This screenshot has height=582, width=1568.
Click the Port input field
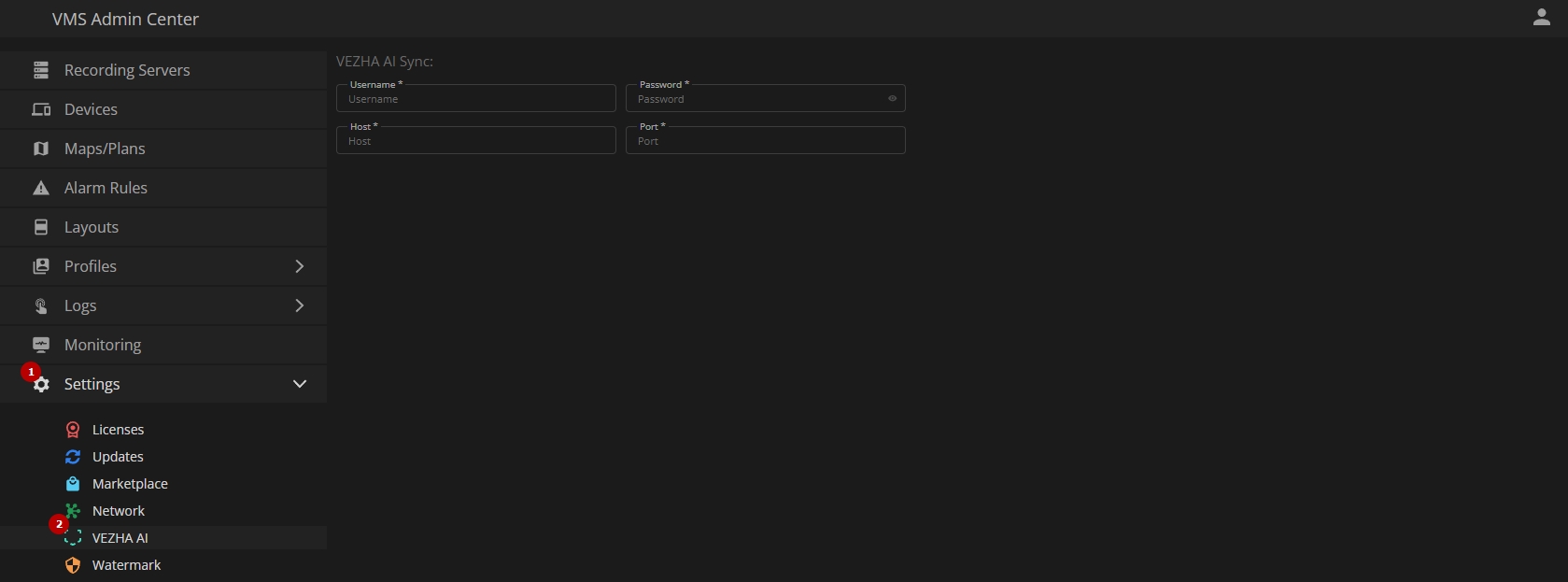766,140
